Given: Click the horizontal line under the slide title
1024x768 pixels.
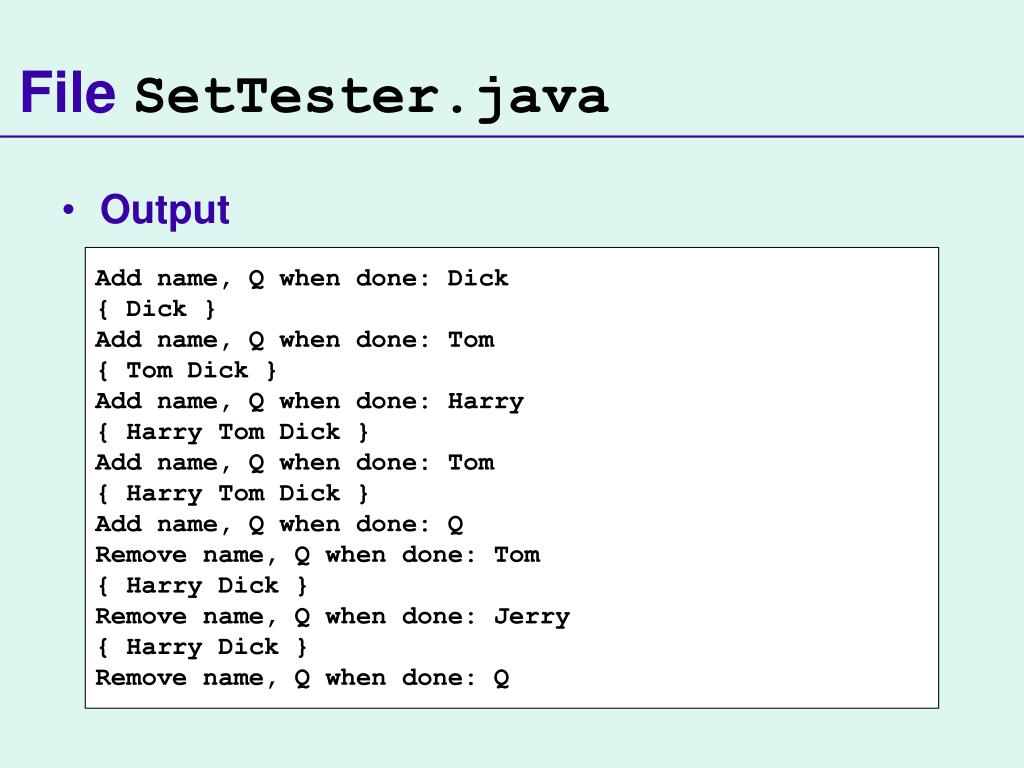Looking at the screenshot, I should [x=512, y=136].
